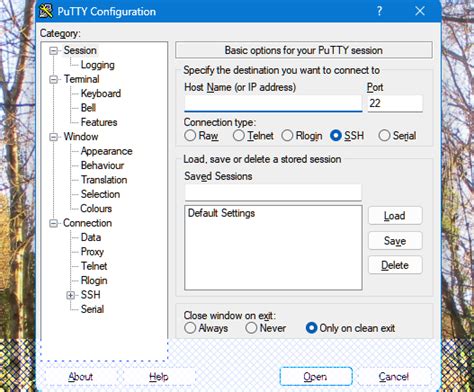The height and width of the screenshot is (392, 474).
Task: Choose Always for close window on exit
Action: point(190,328)
